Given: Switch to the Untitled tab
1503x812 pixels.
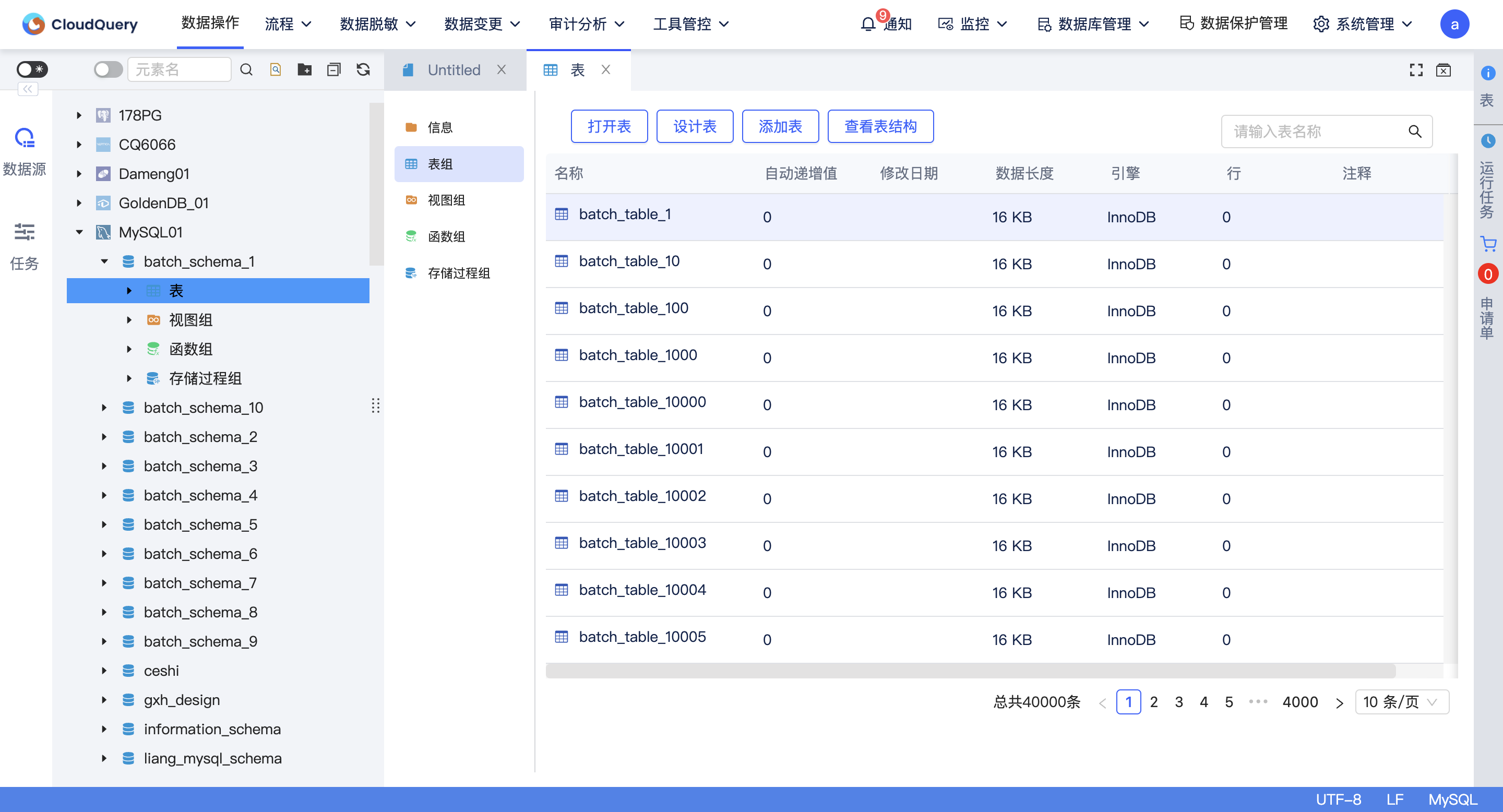Looking at the screenshot, I should (x=454, y=69).
